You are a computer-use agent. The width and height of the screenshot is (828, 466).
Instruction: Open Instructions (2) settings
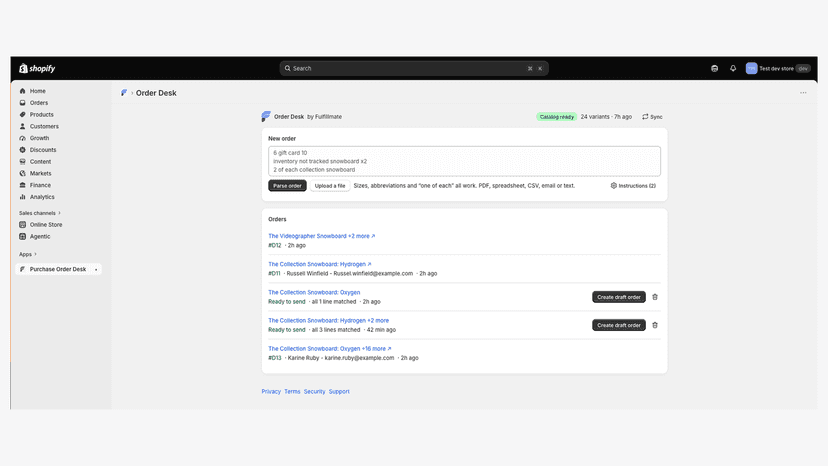(x=633, y=185)
